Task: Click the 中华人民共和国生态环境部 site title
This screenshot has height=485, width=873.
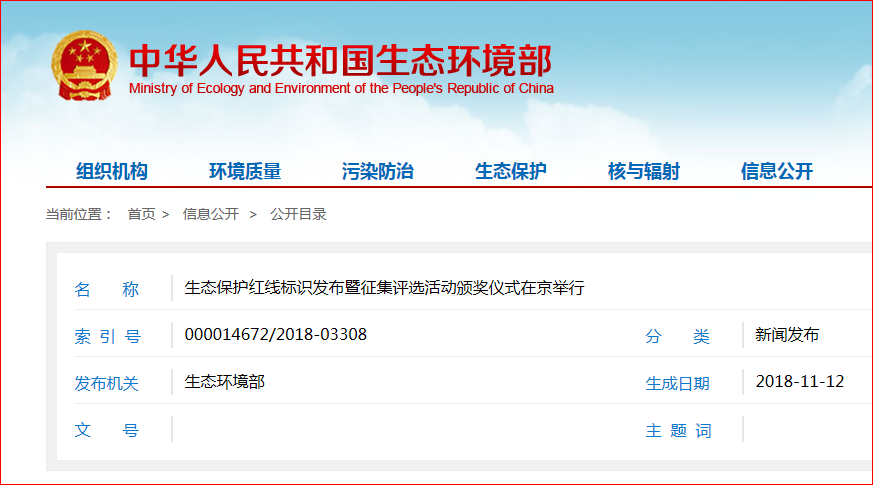Action: 340,60
